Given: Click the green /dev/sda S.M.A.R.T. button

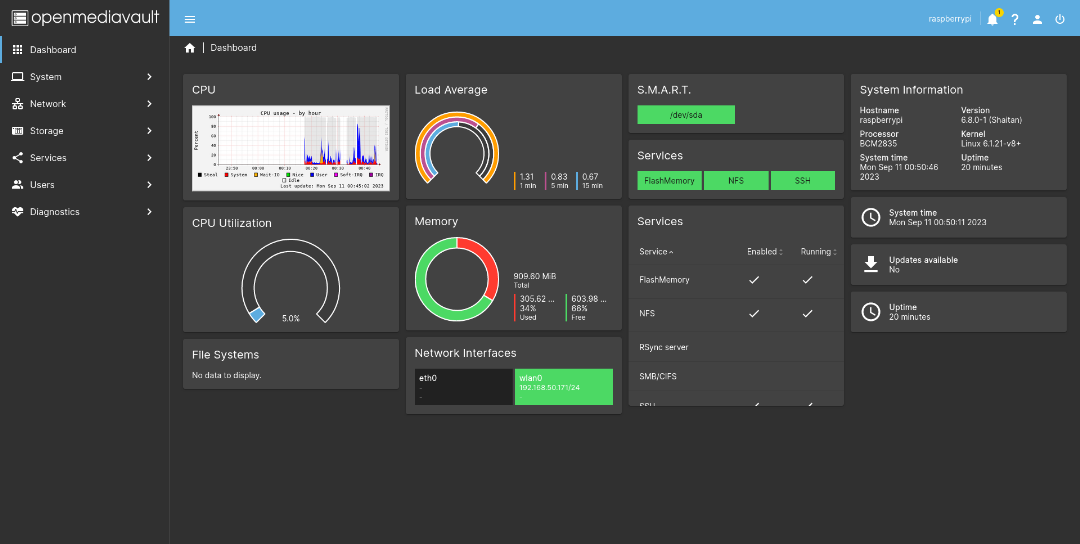Looking at the screenshot, I should [686, 115].
